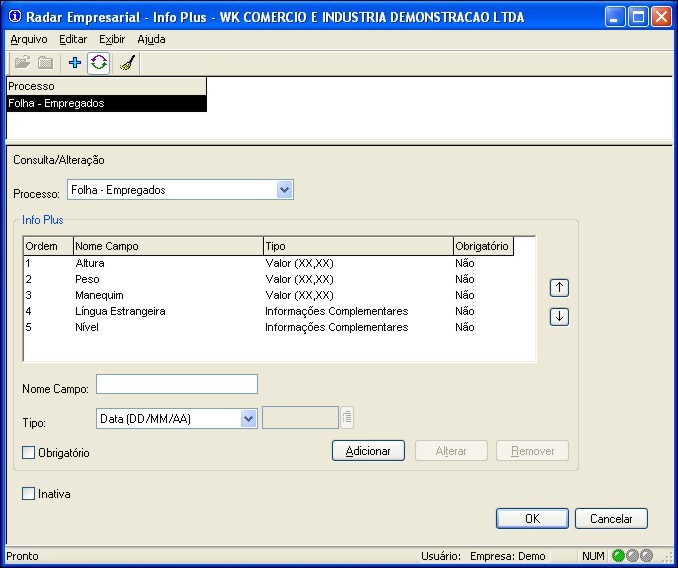The image size is (678, 568).
Task: Click the list icon beside Tipo field
Action: click(x=347, y=418)
